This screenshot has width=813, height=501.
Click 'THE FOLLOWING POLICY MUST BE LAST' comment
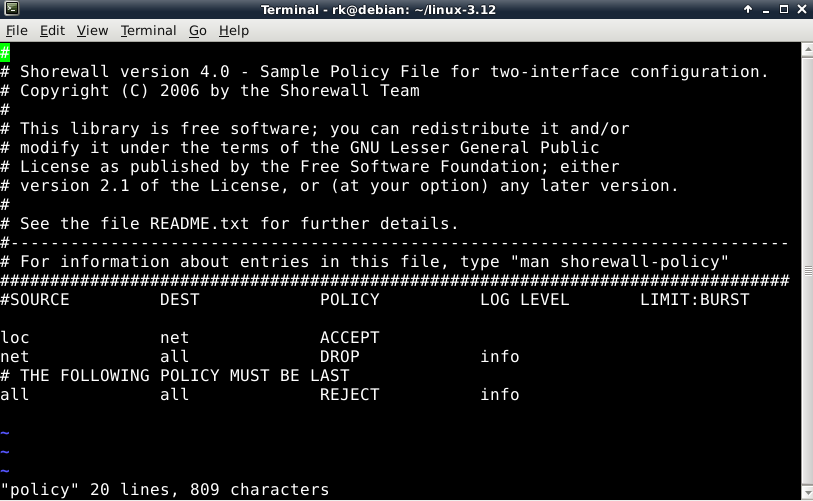point(185,375)
